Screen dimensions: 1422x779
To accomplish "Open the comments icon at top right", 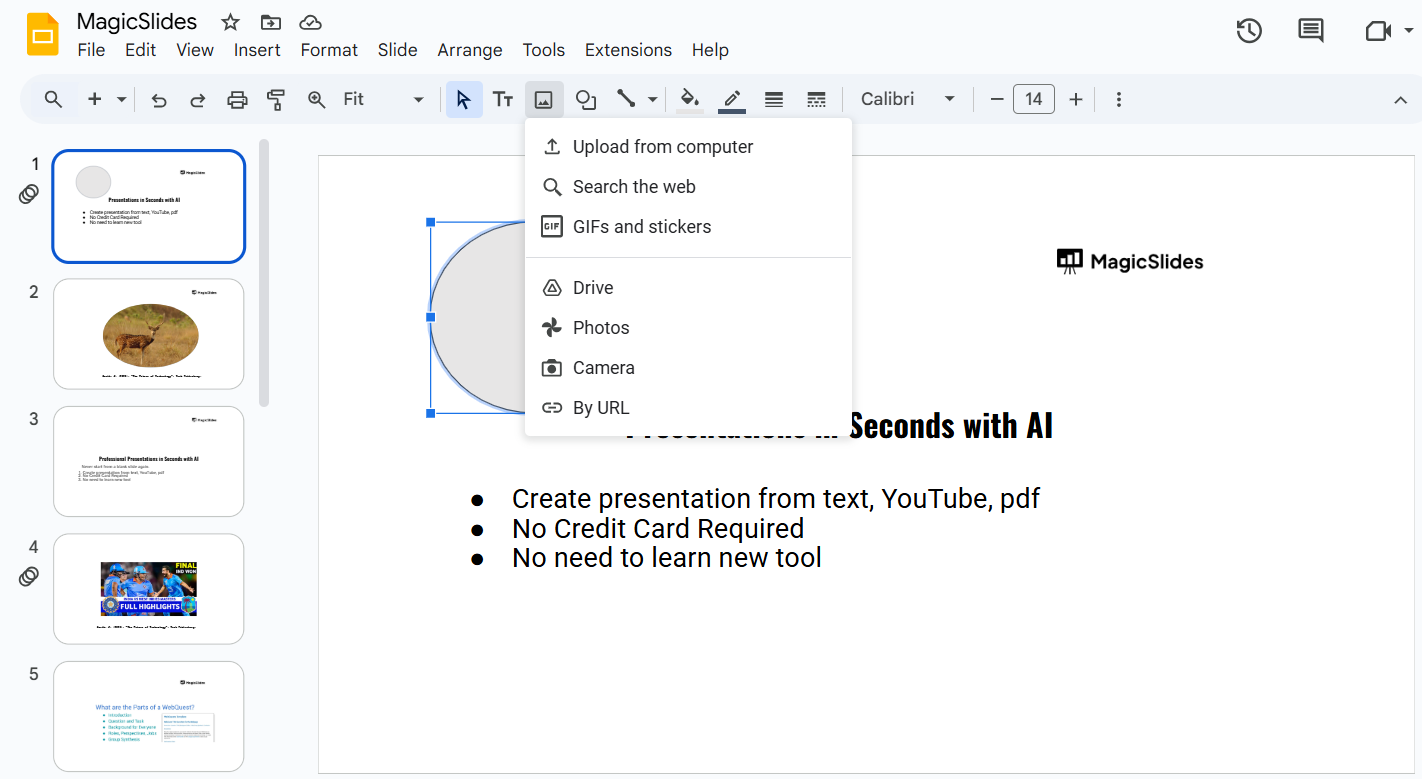I will coord(1310,31).
